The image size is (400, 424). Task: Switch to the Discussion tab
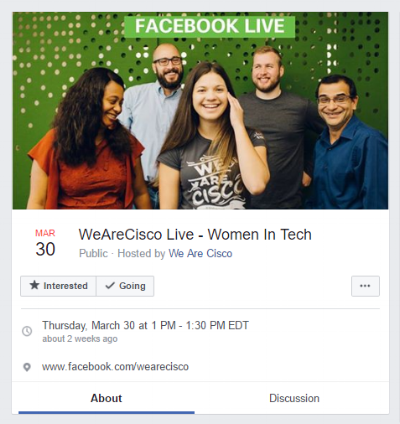click(x=294, y=398)
